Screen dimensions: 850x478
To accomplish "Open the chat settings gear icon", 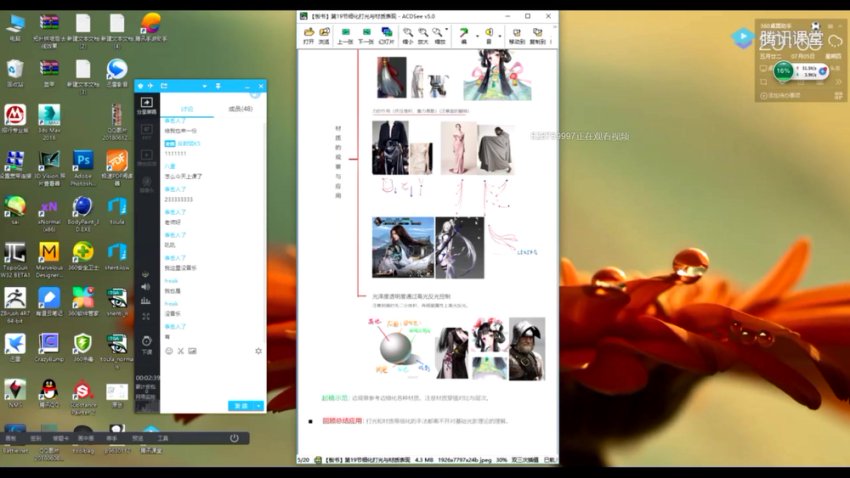I will [x=259, y=351].
